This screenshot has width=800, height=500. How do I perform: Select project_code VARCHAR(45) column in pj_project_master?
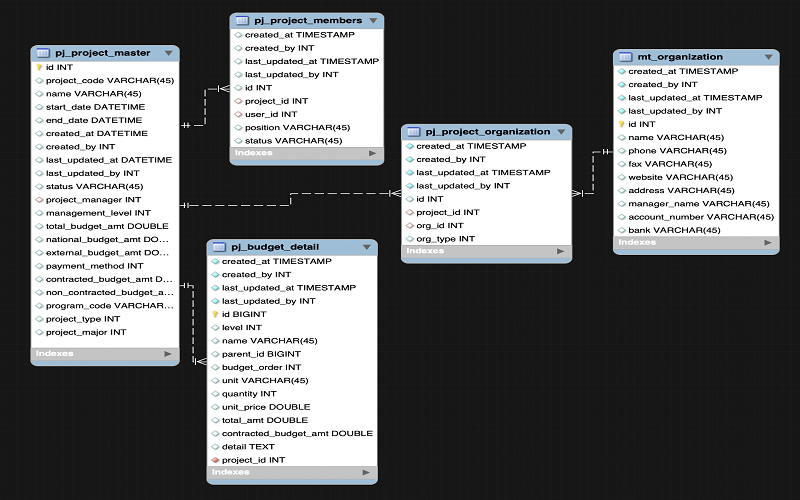click(110, 81)
